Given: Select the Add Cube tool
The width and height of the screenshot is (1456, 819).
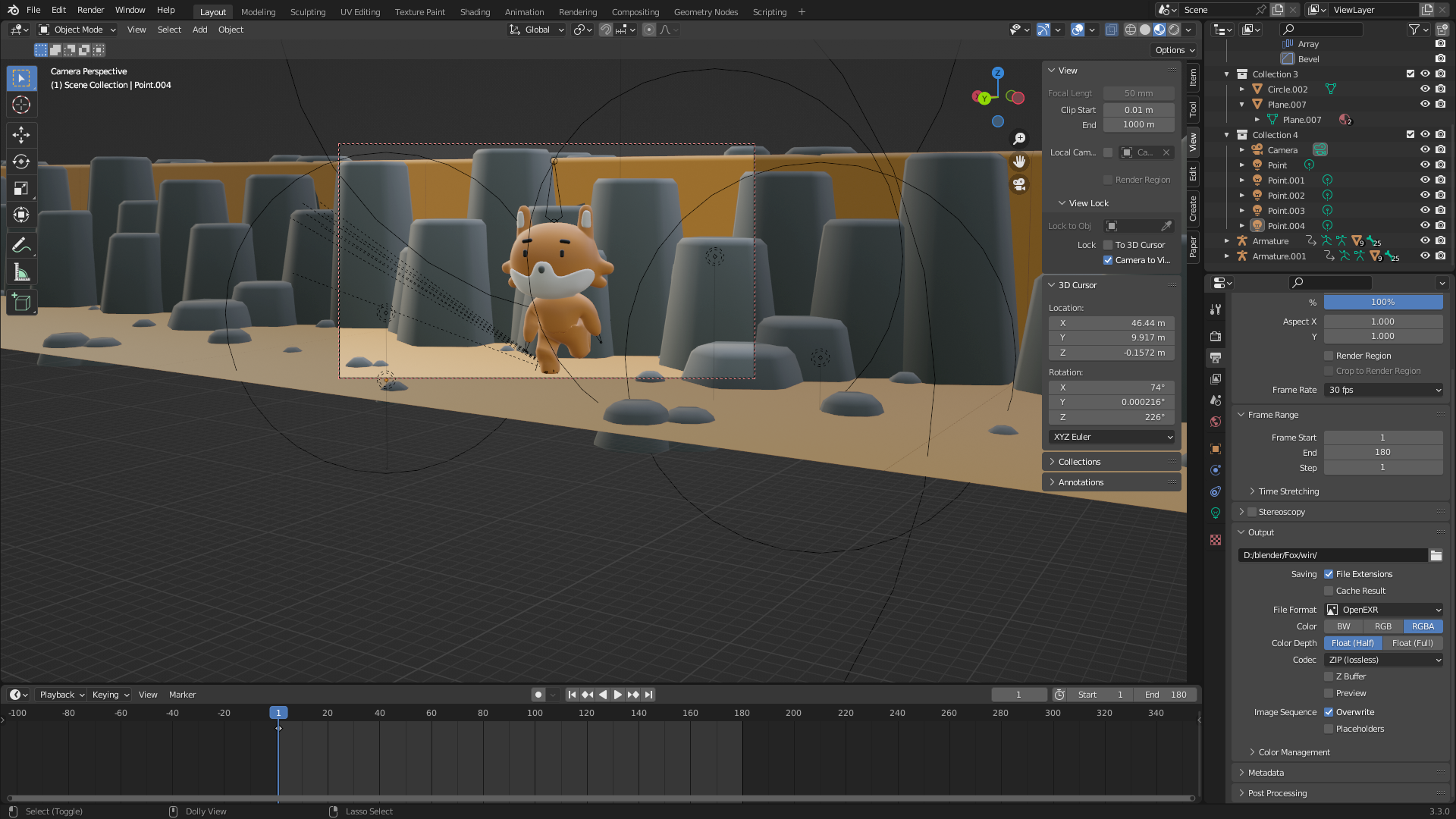Looking at the screenshot, I should (x=21, y=303).
